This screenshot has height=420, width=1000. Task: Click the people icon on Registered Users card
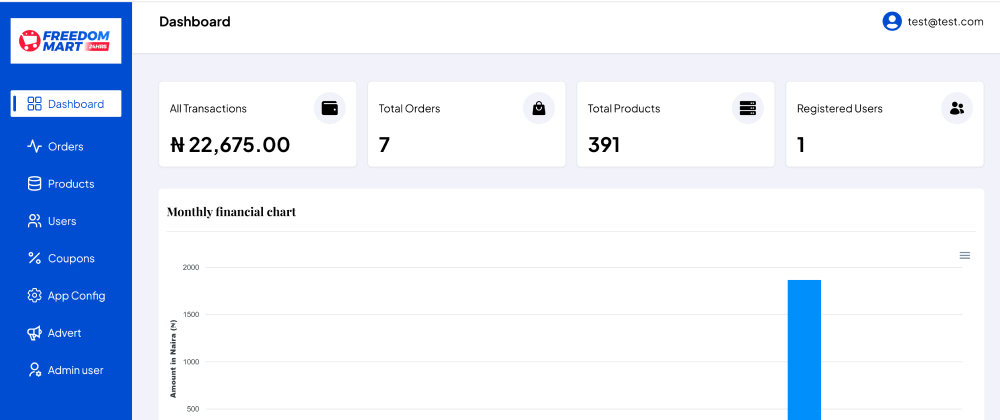tap(957, 108)
